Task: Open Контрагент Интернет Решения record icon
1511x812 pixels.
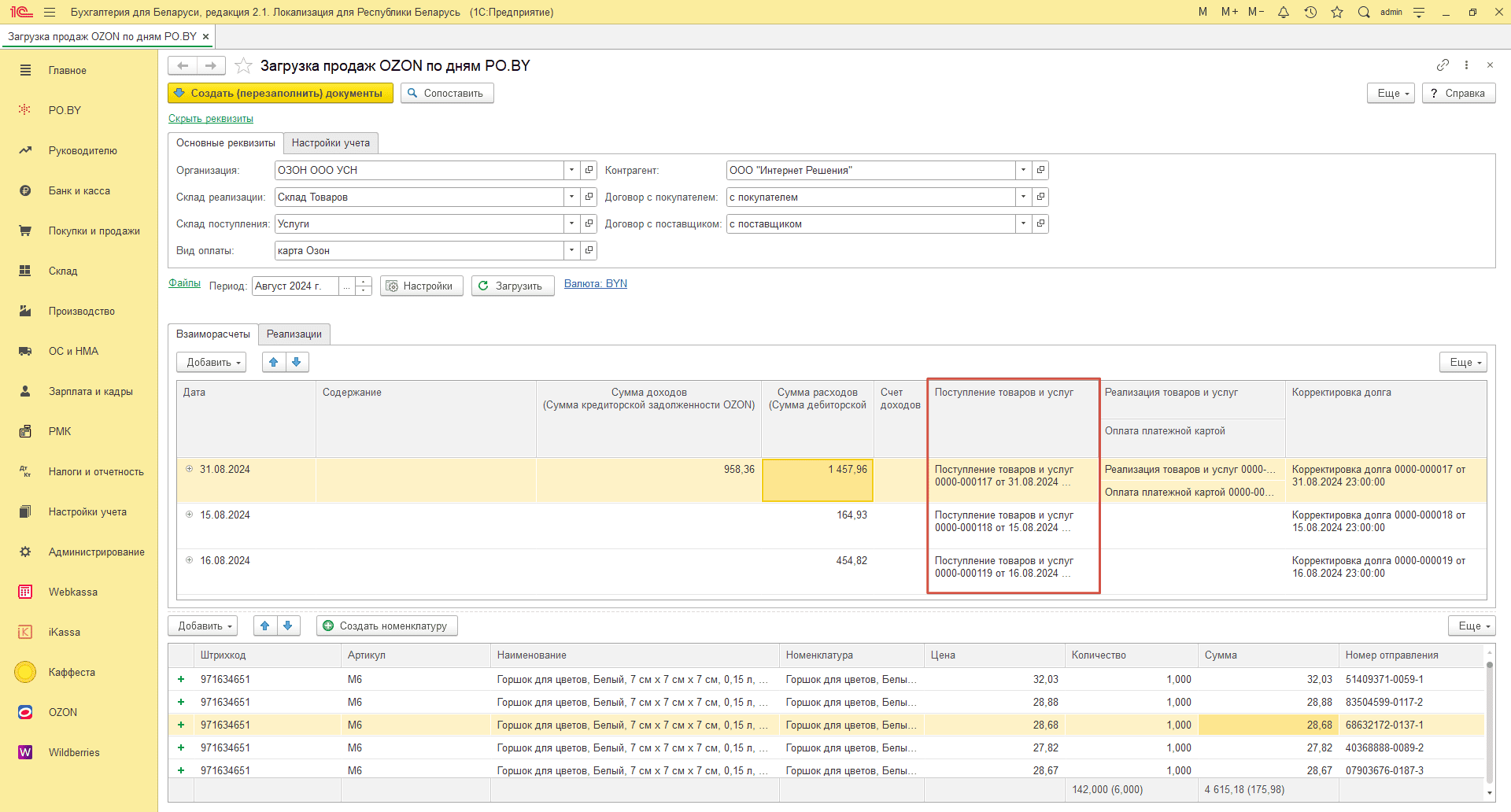Action: click(1040, 170)
